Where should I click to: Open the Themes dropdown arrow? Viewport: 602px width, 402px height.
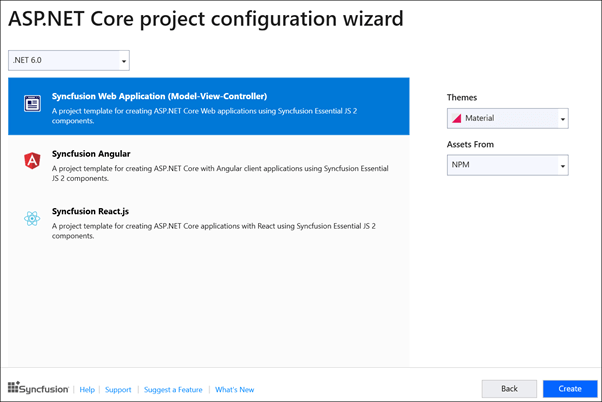click(563, 119)
